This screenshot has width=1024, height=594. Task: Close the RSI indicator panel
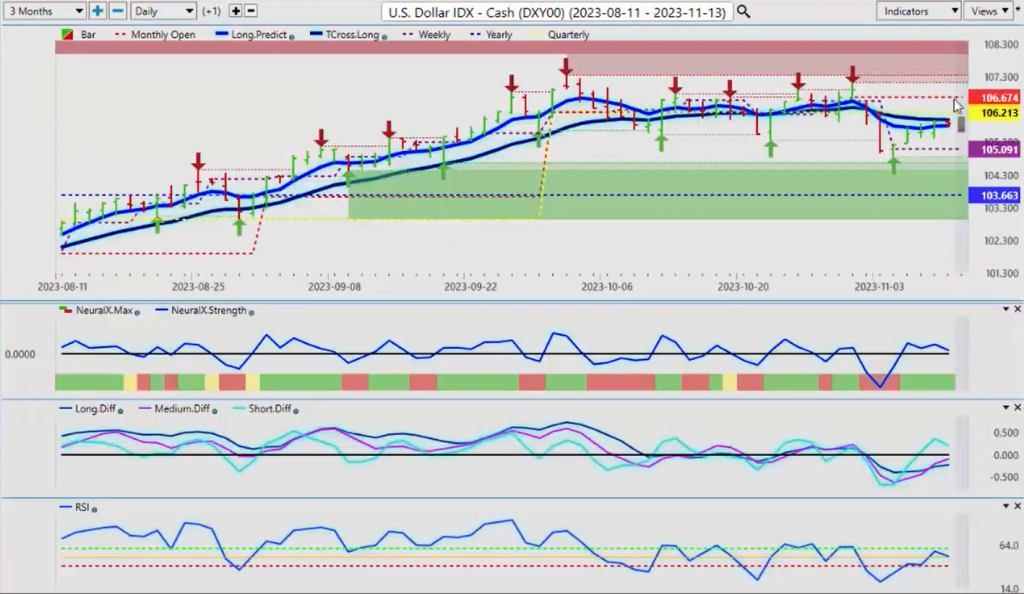[x=1017, y=506]
